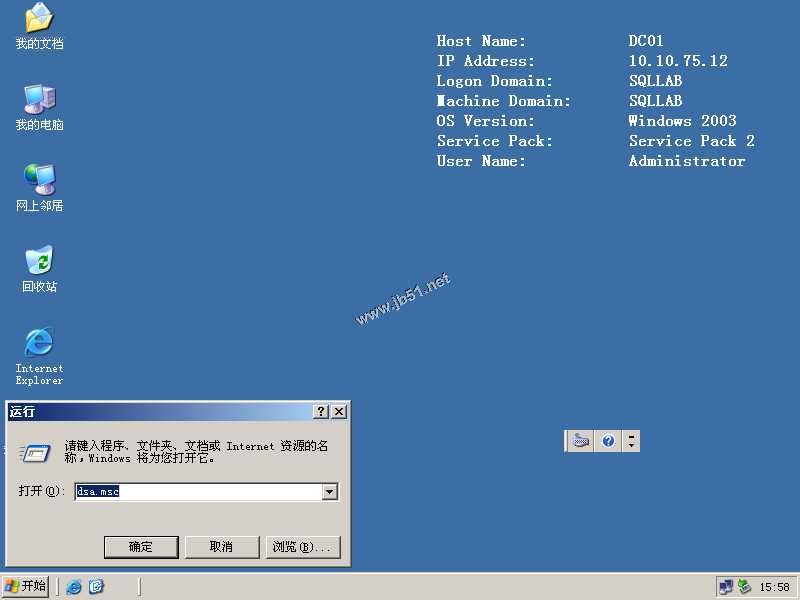The image size is (800, 600).
Task: Open the 开始 Start menu
Action: 26,586
